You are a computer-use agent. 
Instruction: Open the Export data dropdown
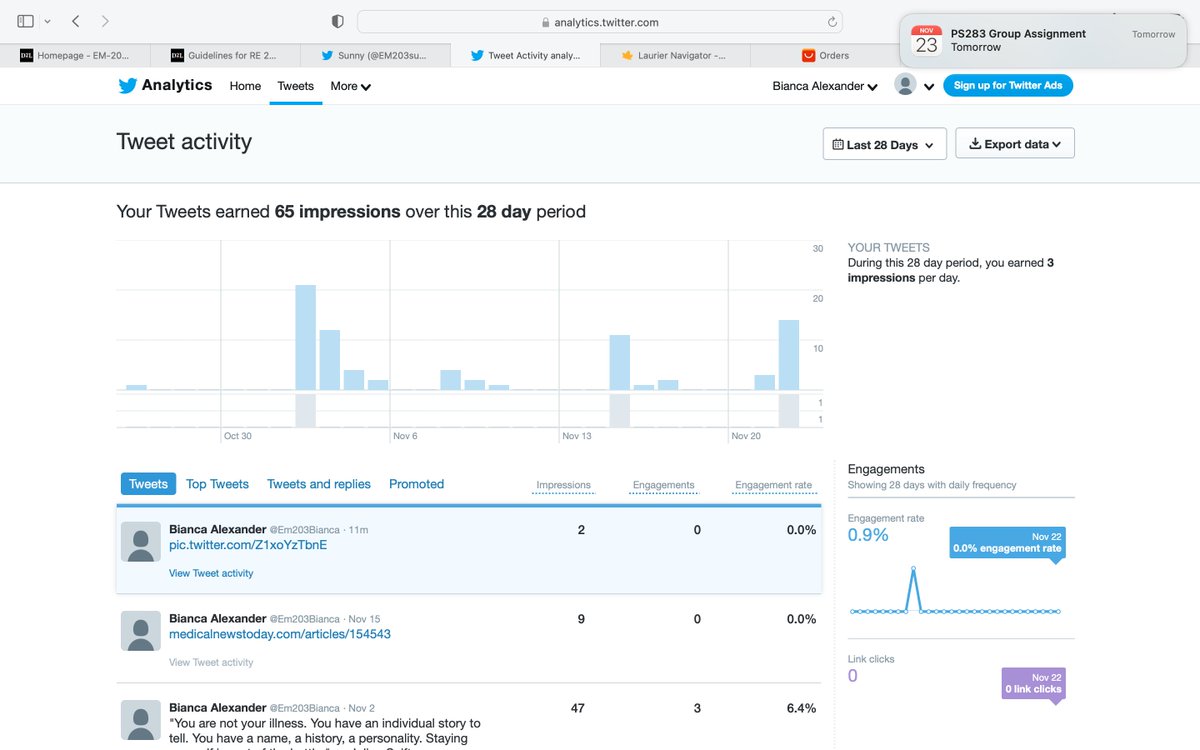1015,144
